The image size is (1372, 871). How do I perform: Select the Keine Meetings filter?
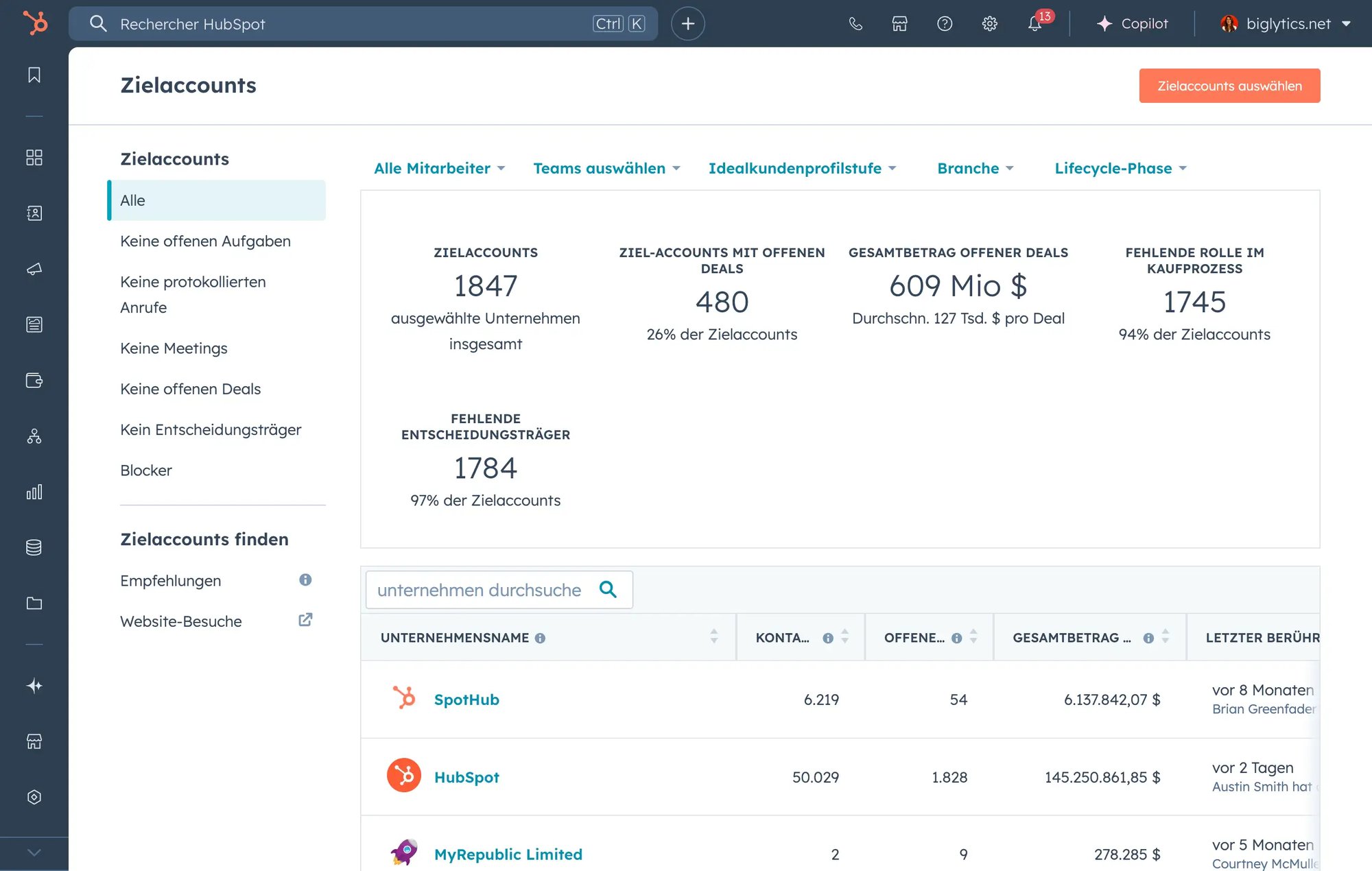pos(174,348)
